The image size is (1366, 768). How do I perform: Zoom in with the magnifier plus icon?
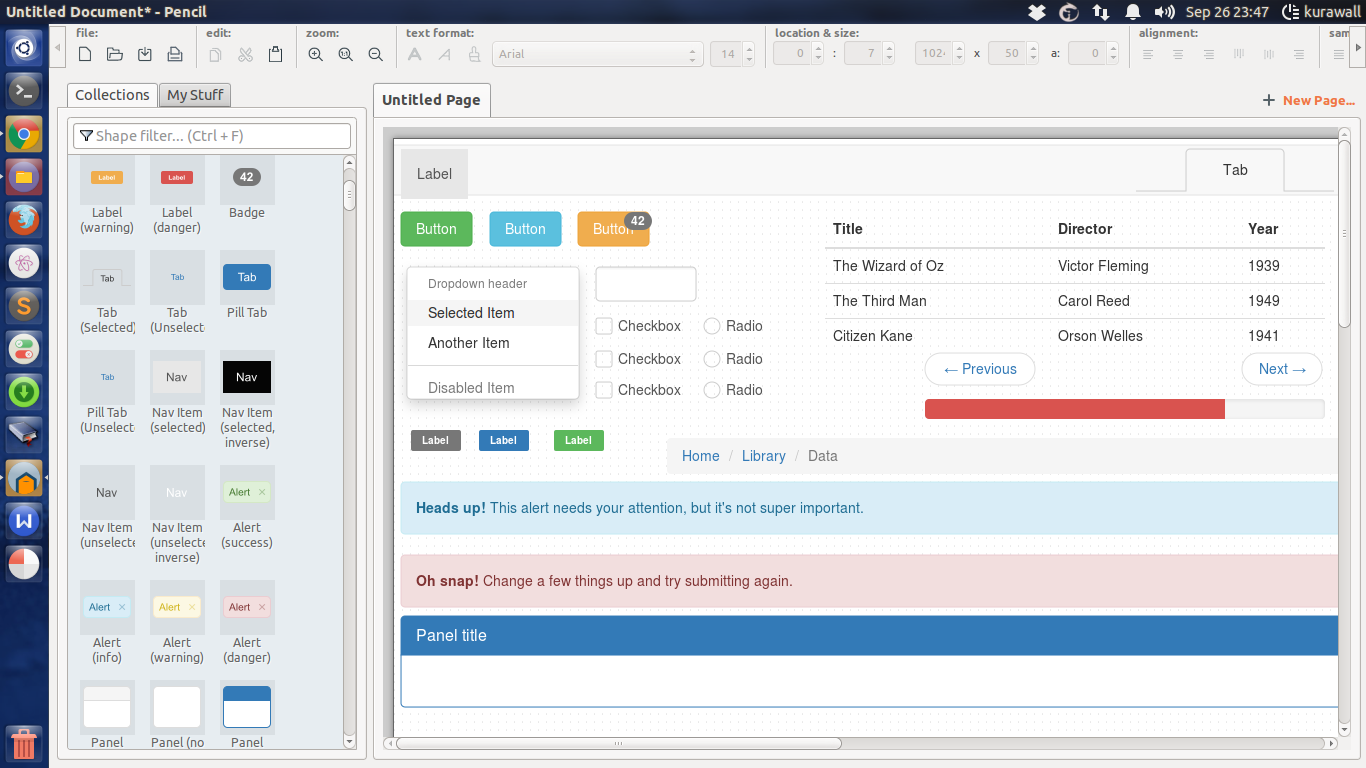coord(315,54)
